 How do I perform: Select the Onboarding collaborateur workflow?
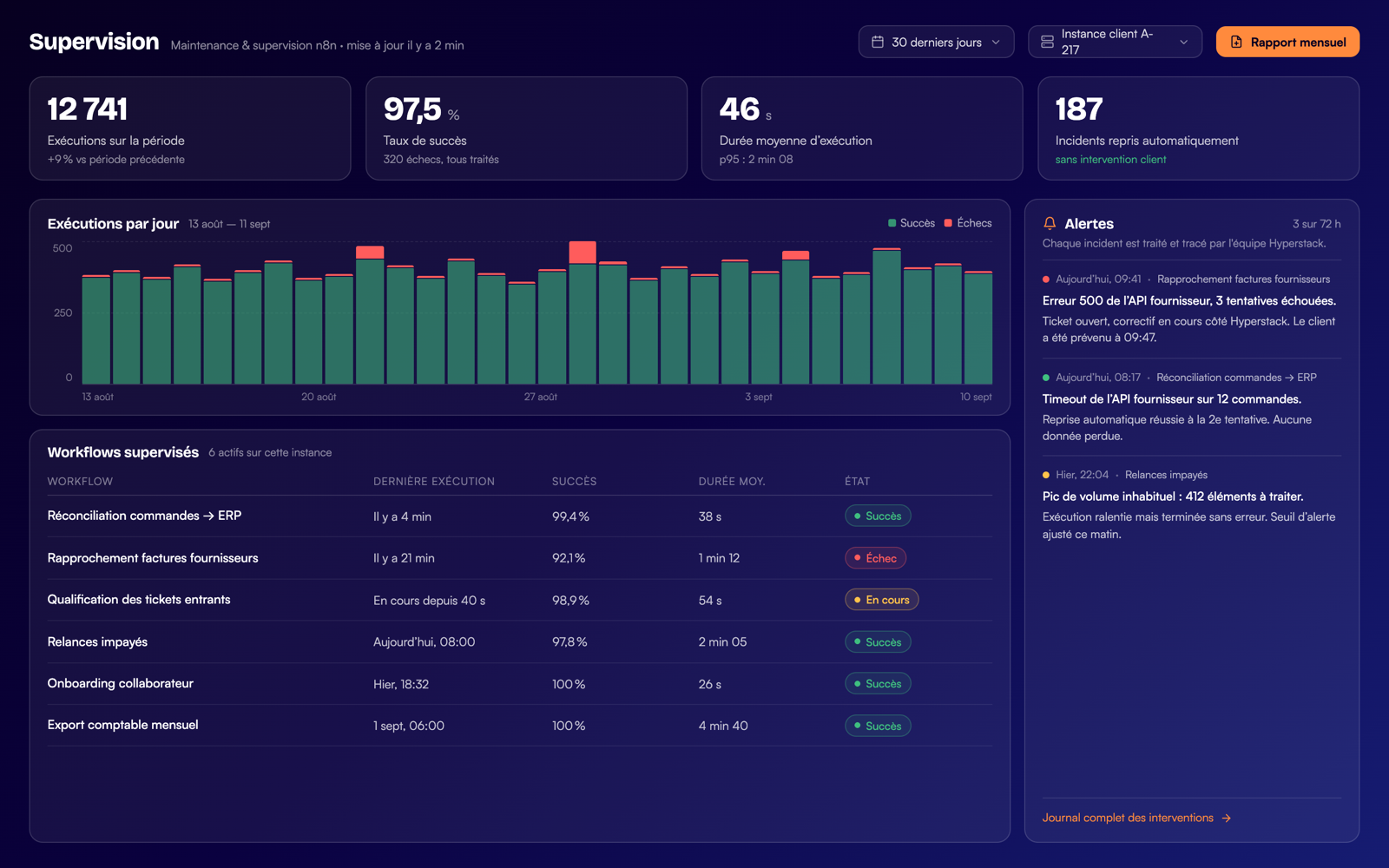coord(519,683)
